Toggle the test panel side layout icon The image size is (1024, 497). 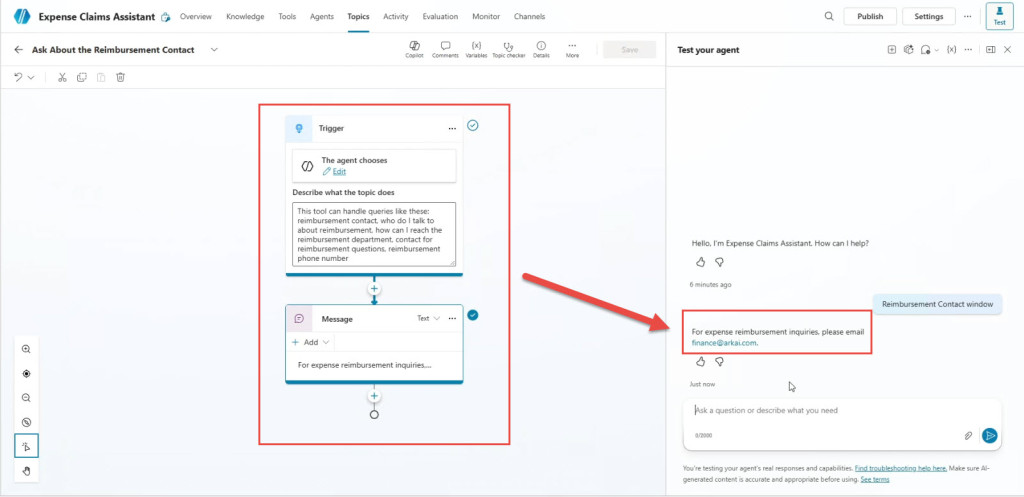coord(991,50)
